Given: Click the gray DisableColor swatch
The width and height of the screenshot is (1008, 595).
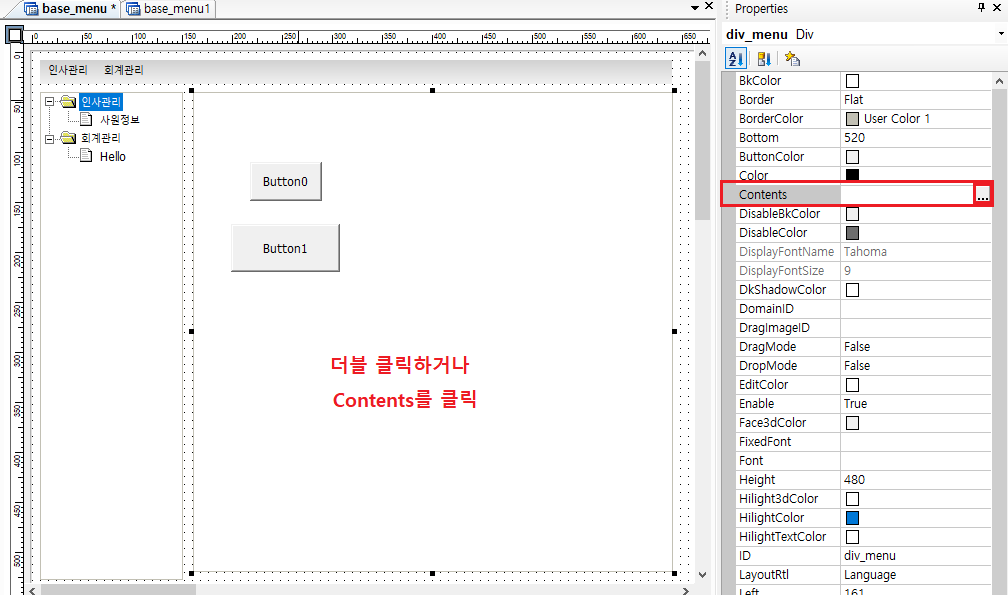Looking at the screenshot, I should pyautogui.click(x=852, y=233).
